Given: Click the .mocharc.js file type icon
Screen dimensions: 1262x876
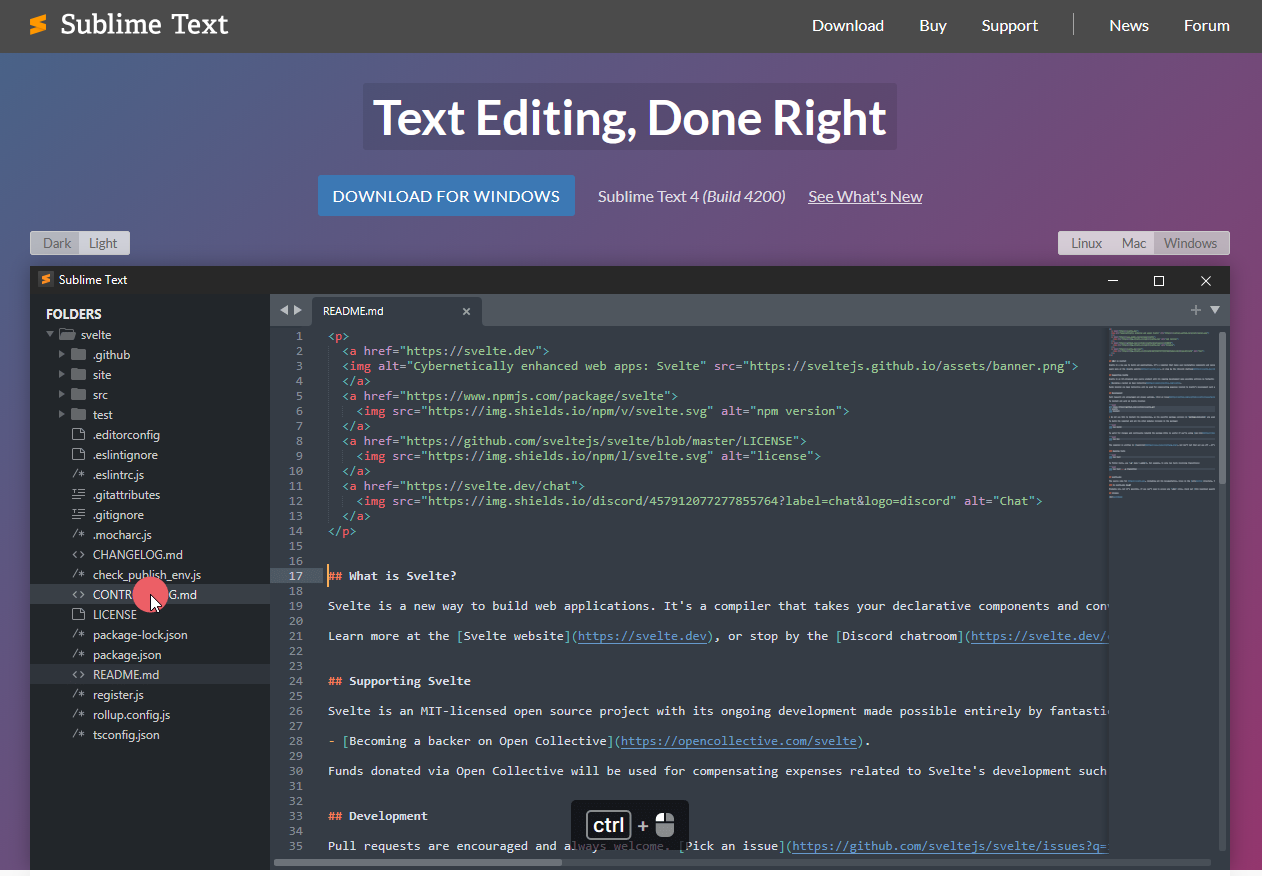Looking at the screenshot, I should (x=79, y=534).
